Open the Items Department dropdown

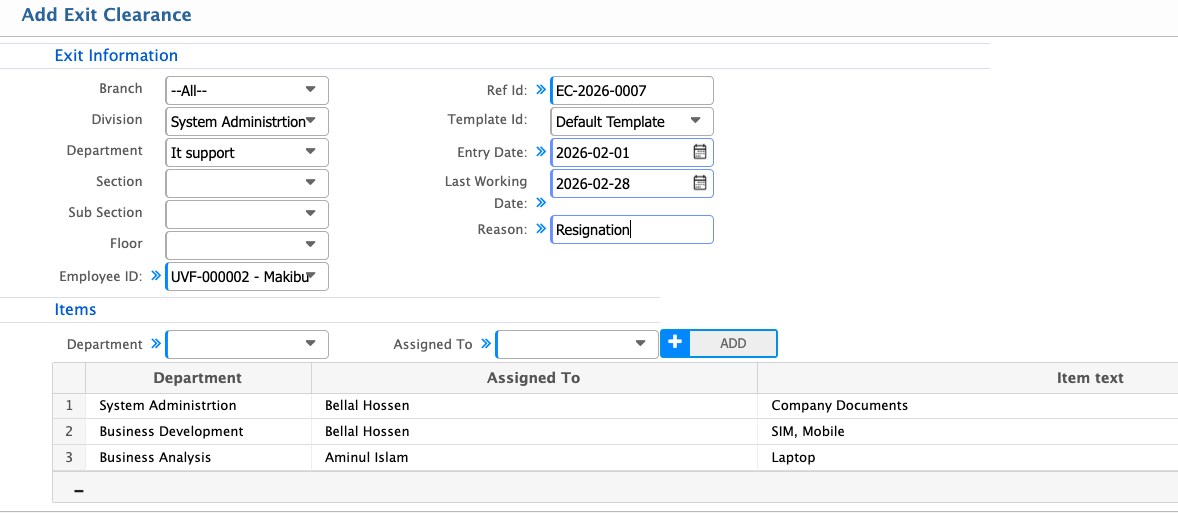pyautogui.click(x=311, y=344)
